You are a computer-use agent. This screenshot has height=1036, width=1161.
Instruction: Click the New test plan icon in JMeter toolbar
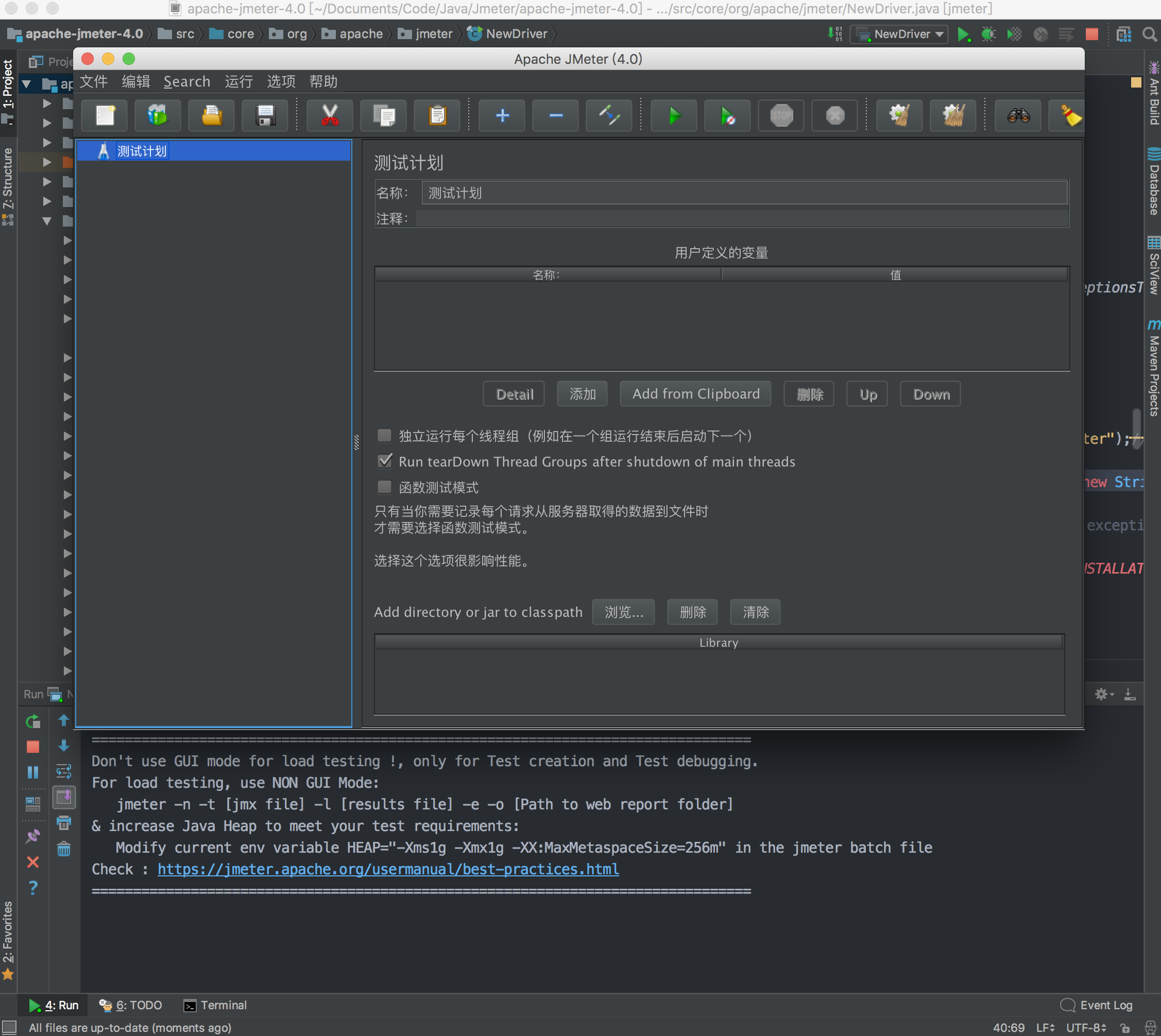[x=105, y=115]
